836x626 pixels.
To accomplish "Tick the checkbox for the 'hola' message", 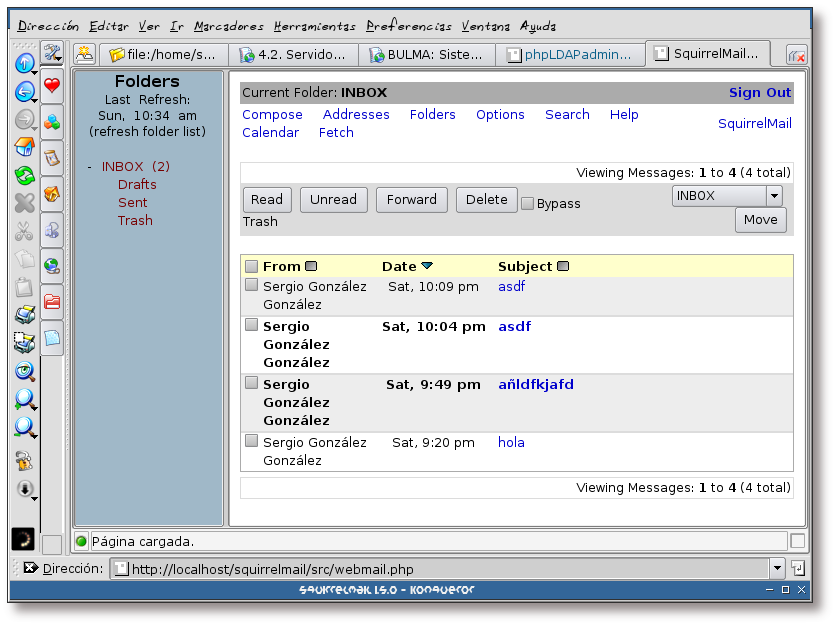I will tap(252, 441).
